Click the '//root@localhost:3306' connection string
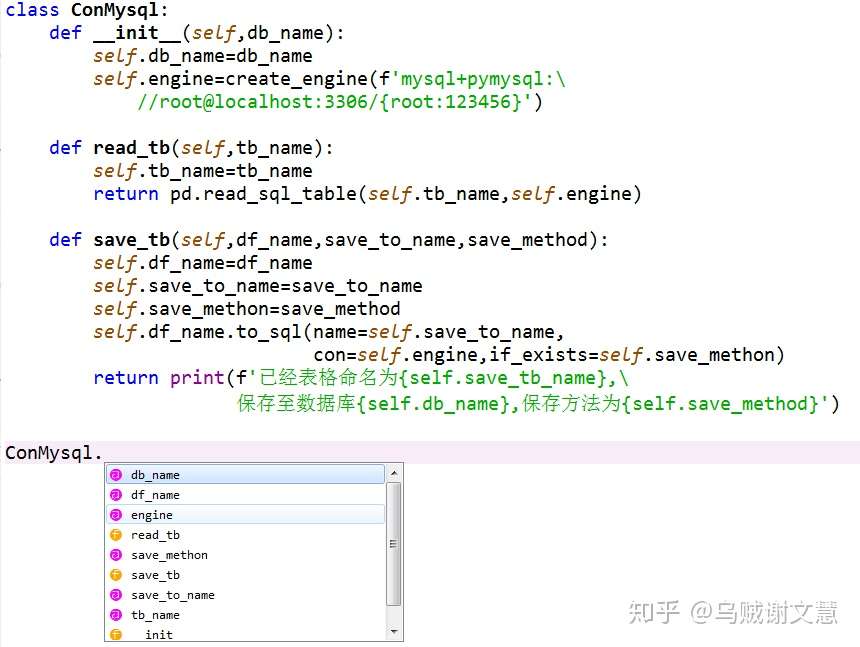Viewport: 860px width, 647px height. pos(252,102)
